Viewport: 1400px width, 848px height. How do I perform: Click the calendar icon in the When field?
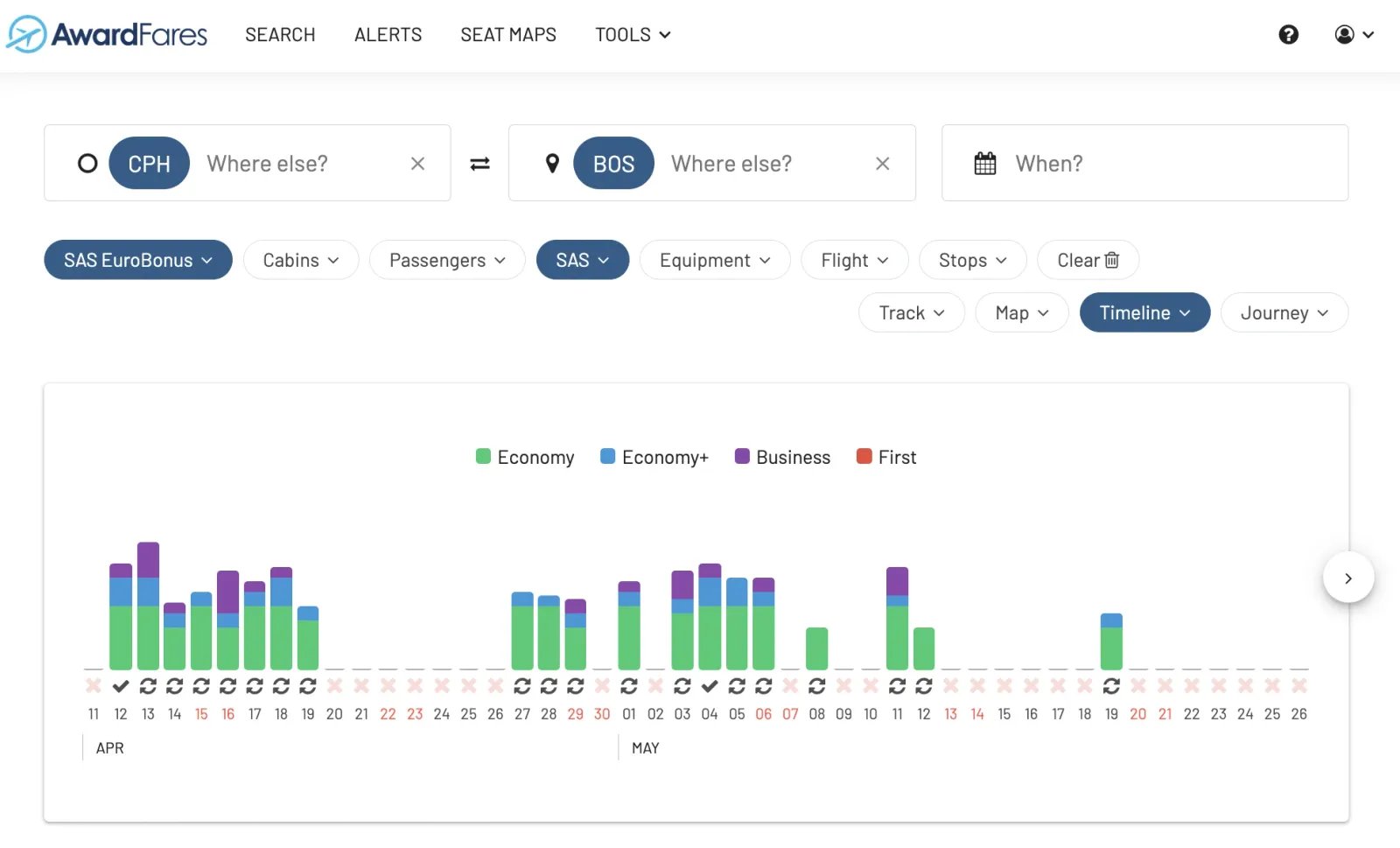[985, 164]
